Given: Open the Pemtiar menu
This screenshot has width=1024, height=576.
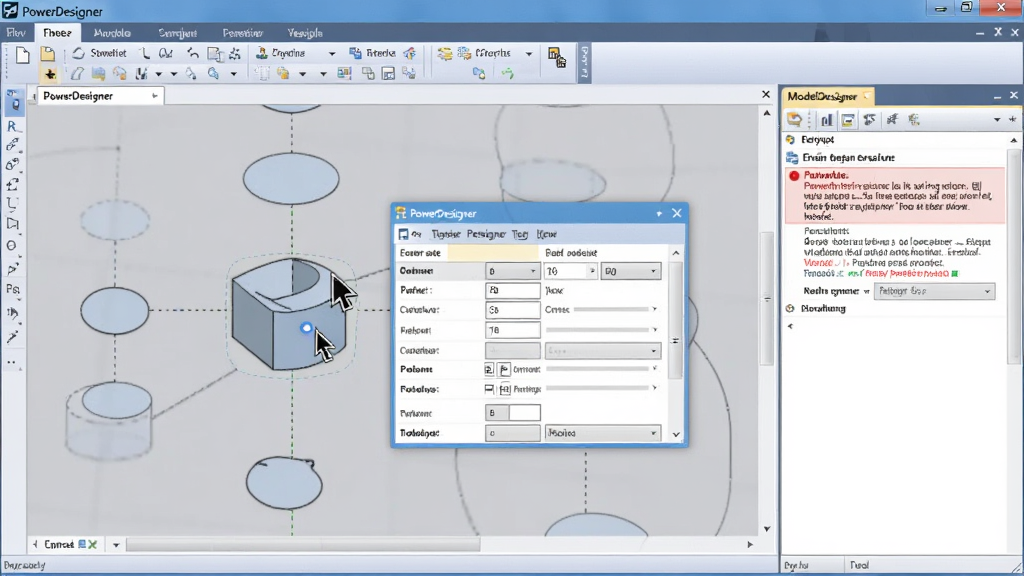Looking at the screenshot, I should pos(242,33).
